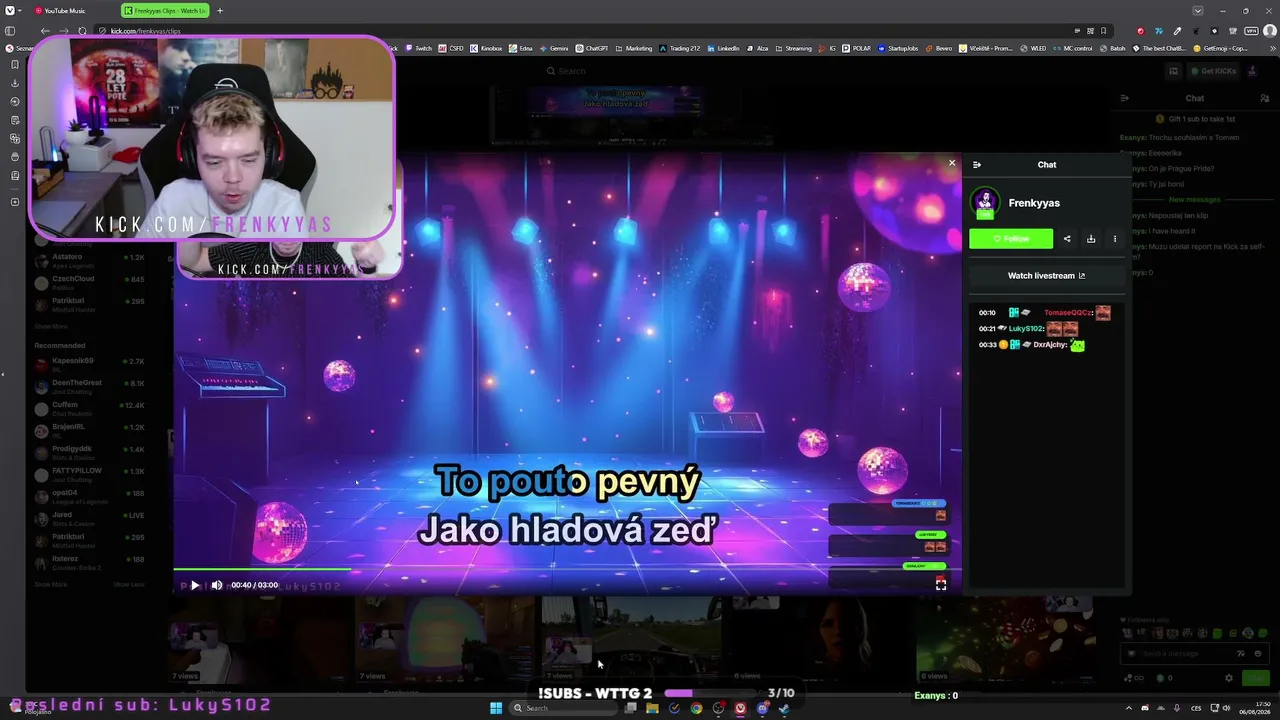This screenshot has height=720, width=1280.
Task: Open a new browser tab
Action: [220, 11]
